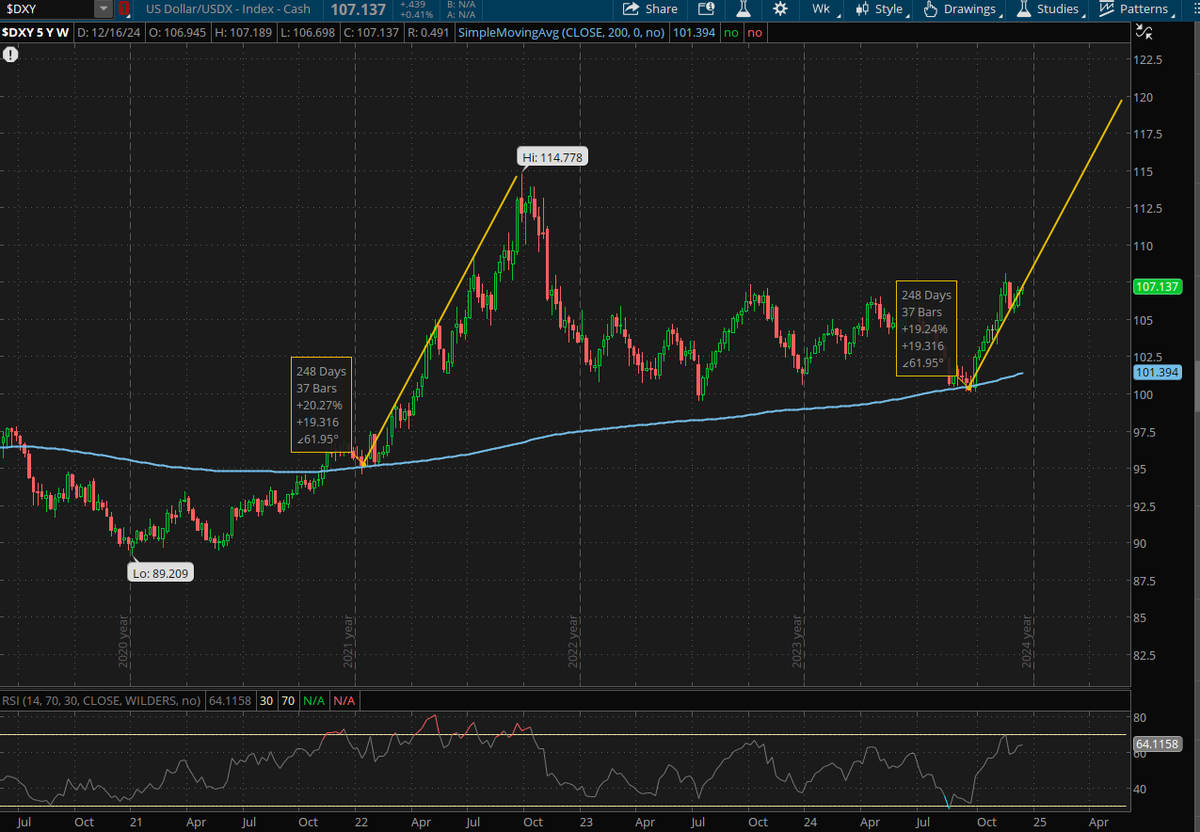This screenshot has height=832, width=1200.
Task: Click the 2022 year divider label
Action: coord(574,642)
